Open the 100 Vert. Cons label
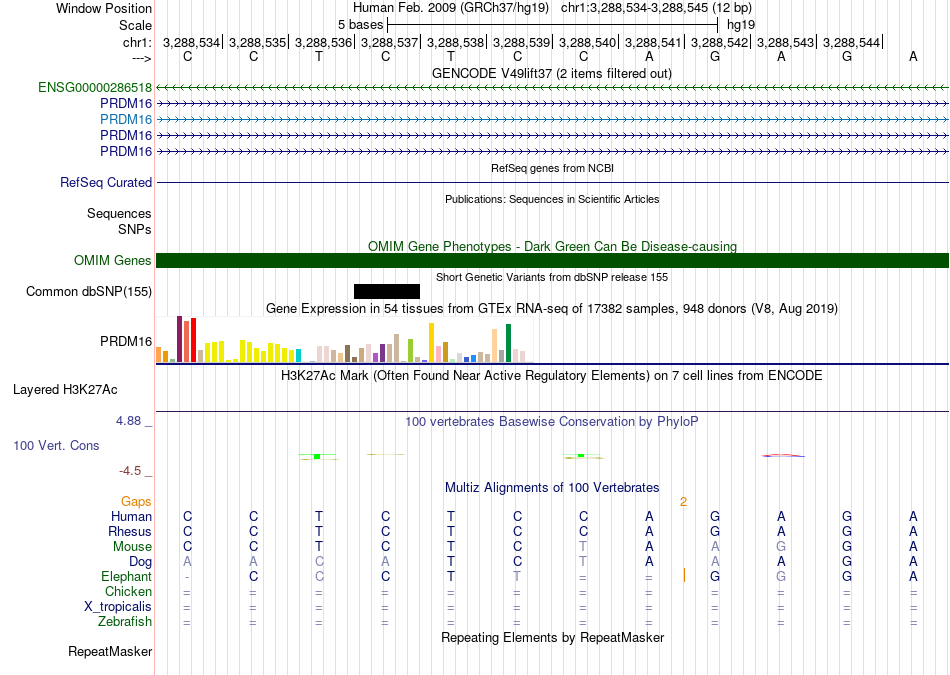The image size is (950, 675). [x=56, y=445]
